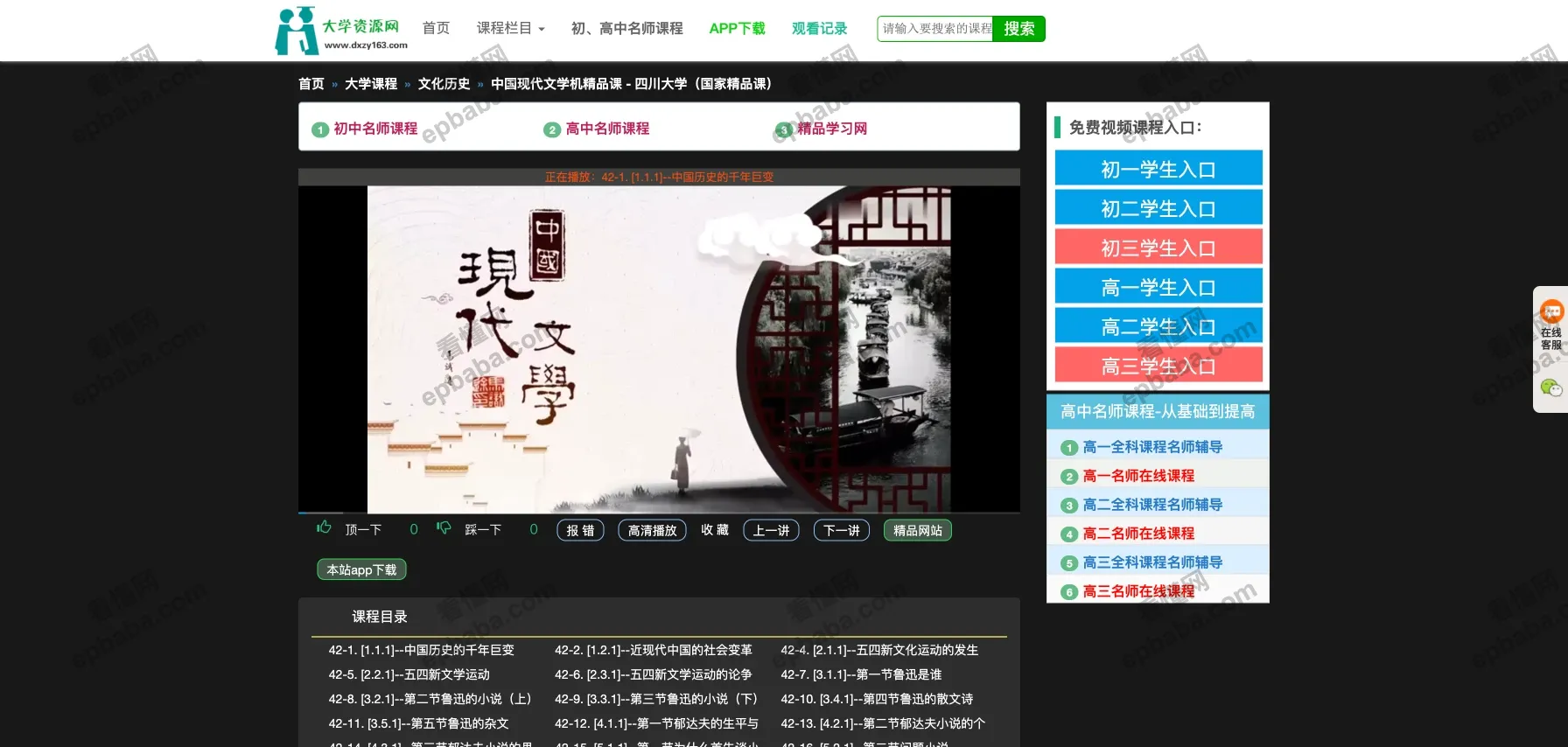Open 初二学生入口

[1158, 207]
